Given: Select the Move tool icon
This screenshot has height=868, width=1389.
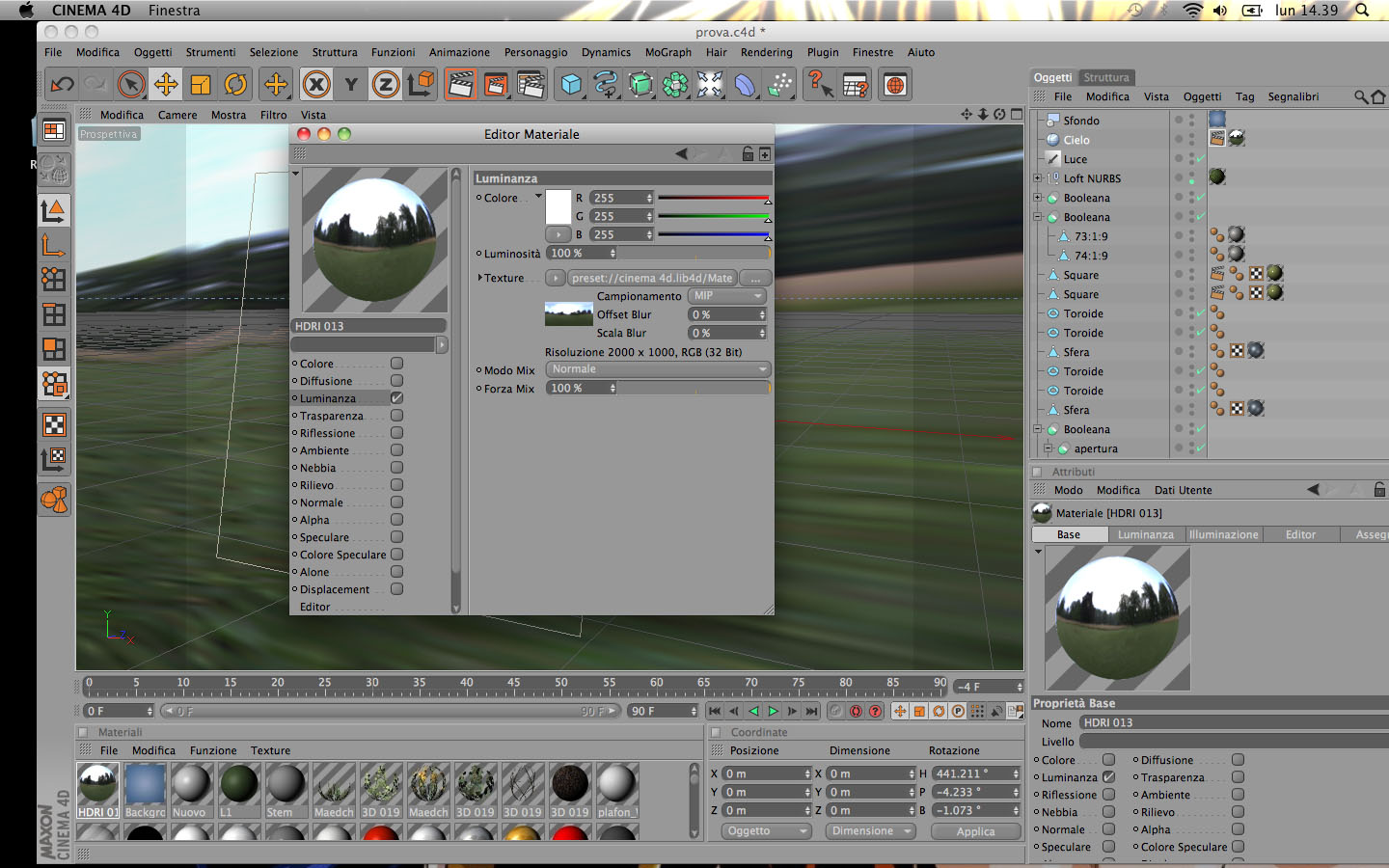Looking at the screenshot, I should coord(166,85).
